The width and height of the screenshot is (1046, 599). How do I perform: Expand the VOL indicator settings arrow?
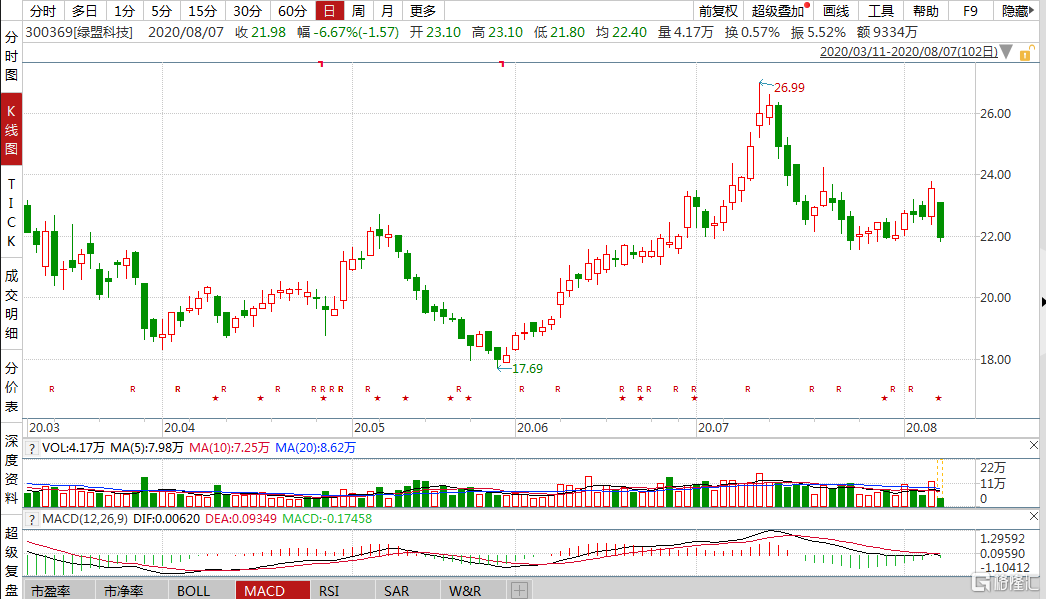coord(31,448)
